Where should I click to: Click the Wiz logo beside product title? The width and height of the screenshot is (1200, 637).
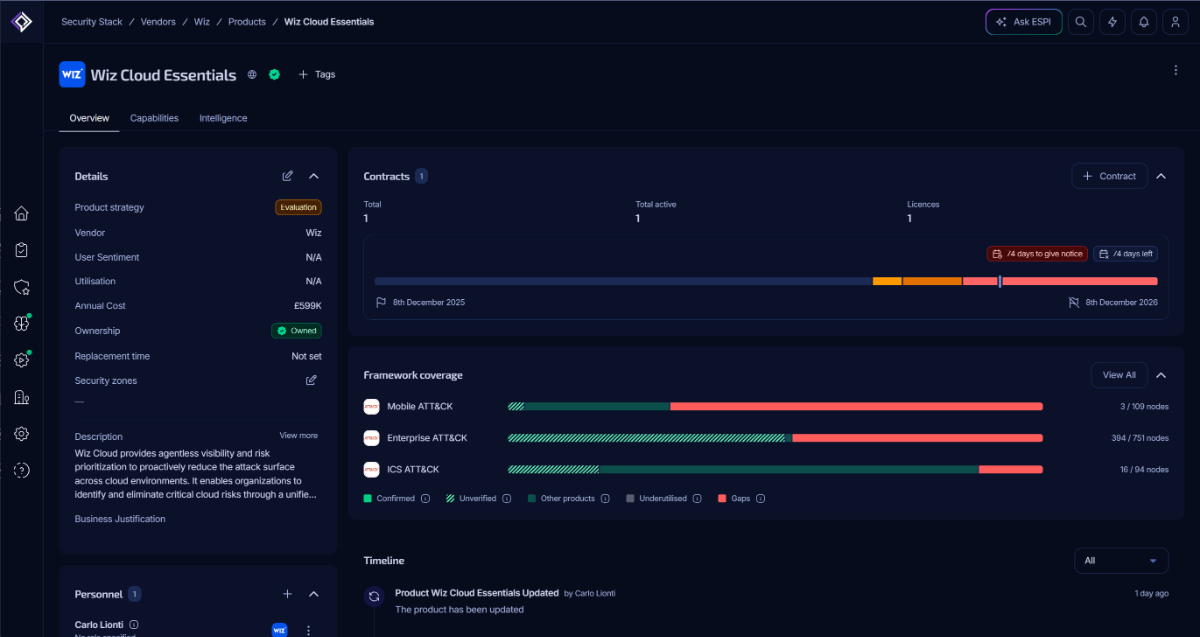click(x=72, y=74)
